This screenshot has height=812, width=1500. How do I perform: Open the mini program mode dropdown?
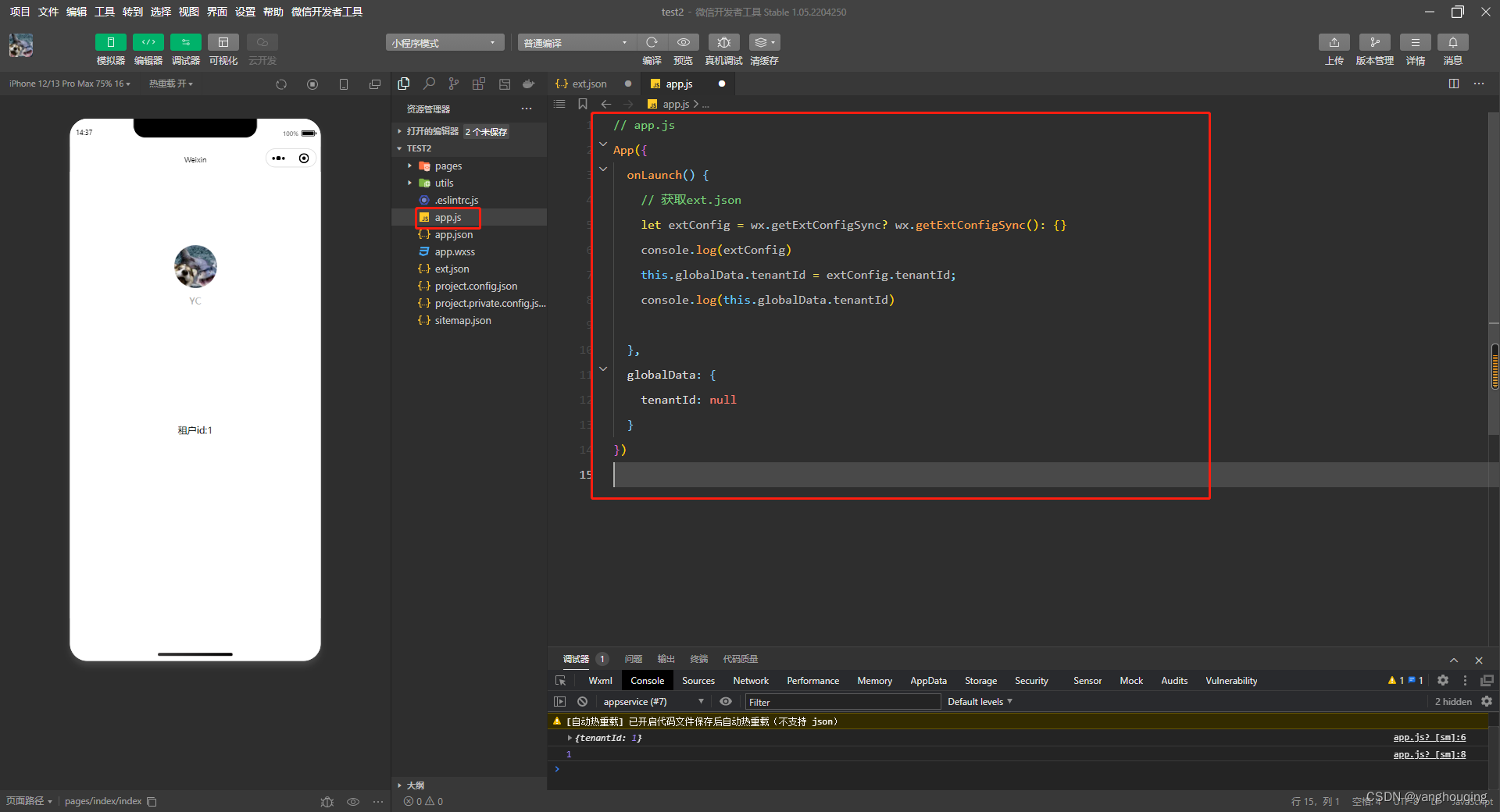pos(444,42)
